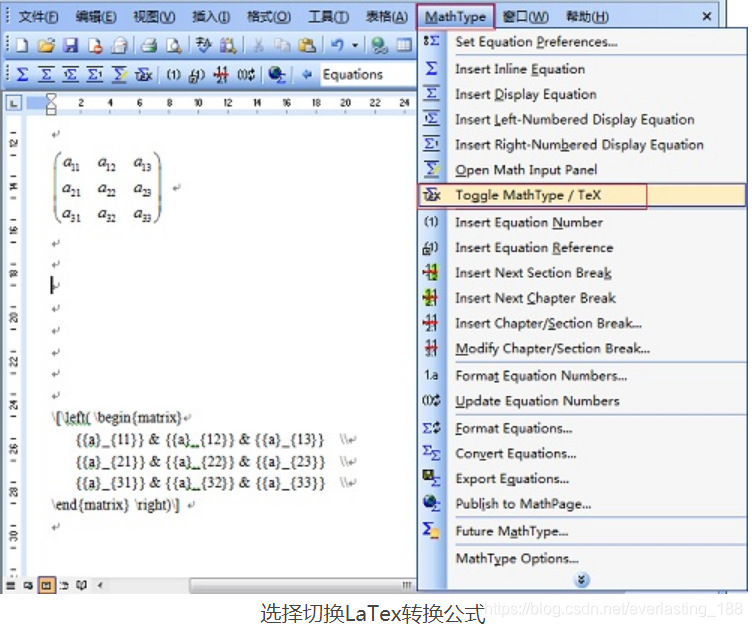This screenshot has width=752, height=627.
Task: Save the document with the floppy disk icon
Action: 71,46
